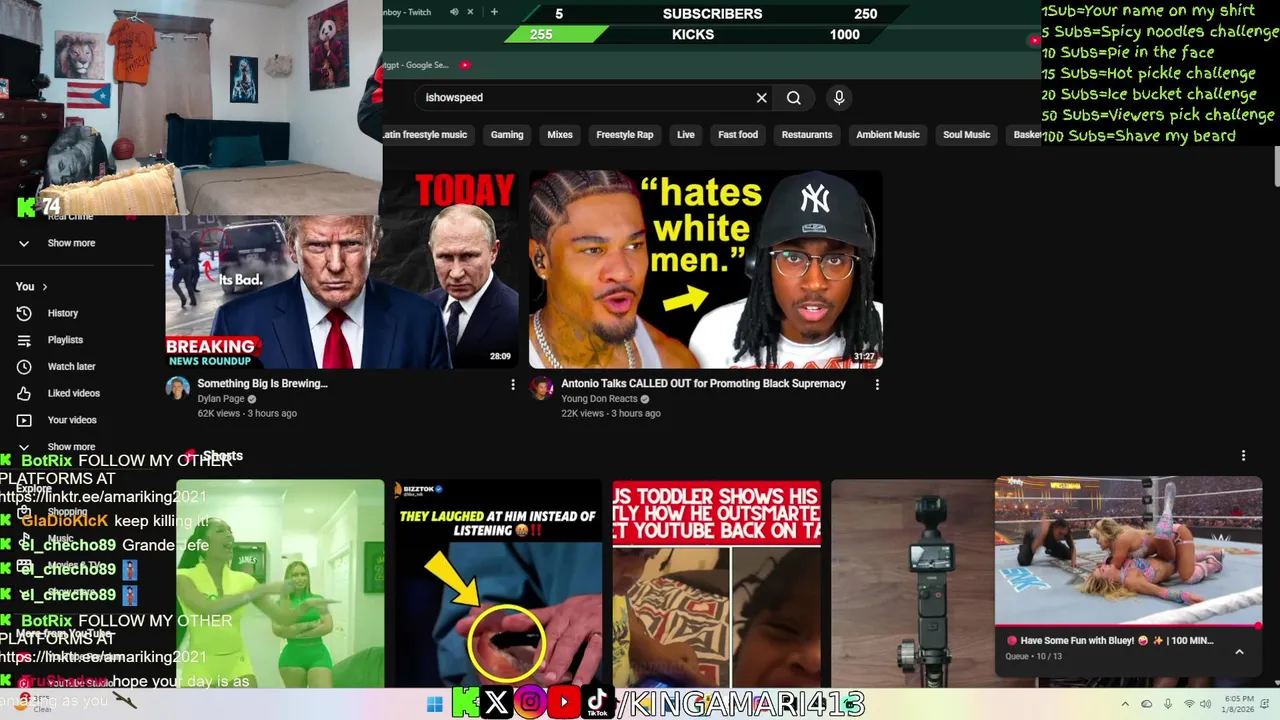1280x720 pixels.
Task: Open the toddler outsmarted short
Action: tap(716, 584)
